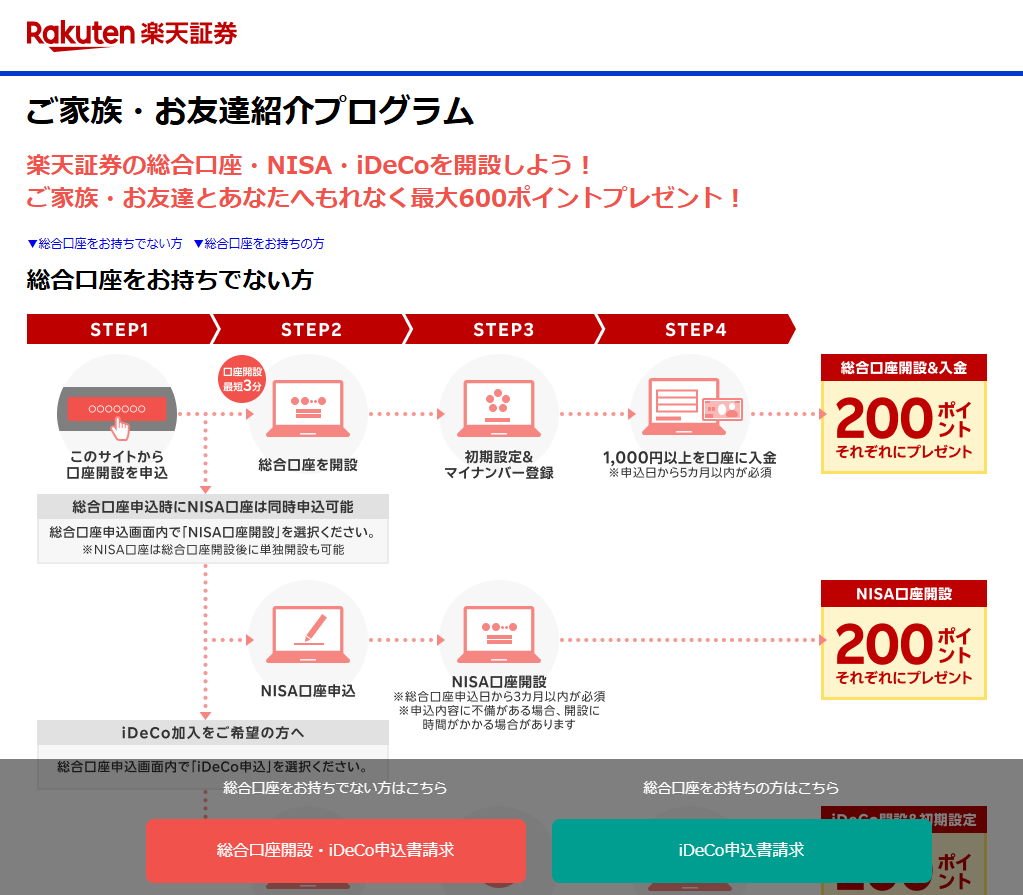Image resolution: width=1023 pixels, height=895 pixels.
Task: Jump to 総合口座をお持ちでない方 anchor link
Action: click(x=104, y=243)
